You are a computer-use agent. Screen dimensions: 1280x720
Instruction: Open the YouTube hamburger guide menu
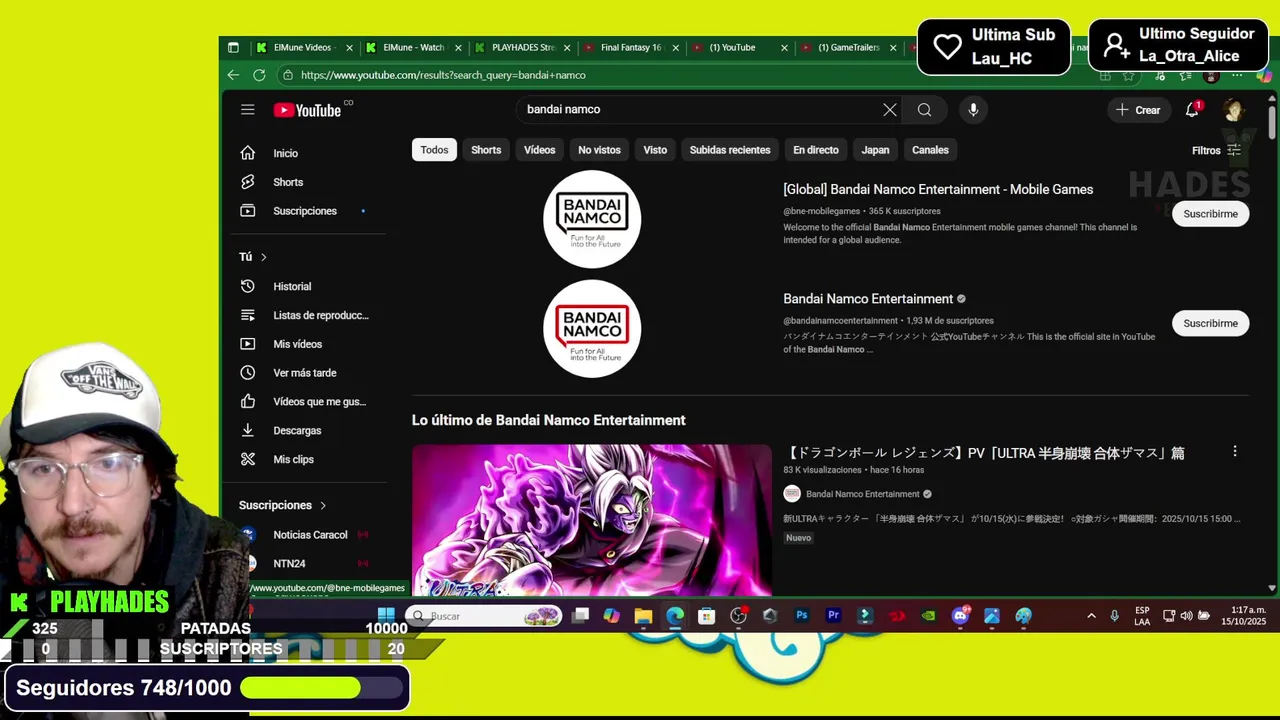[x=247, y=110]
